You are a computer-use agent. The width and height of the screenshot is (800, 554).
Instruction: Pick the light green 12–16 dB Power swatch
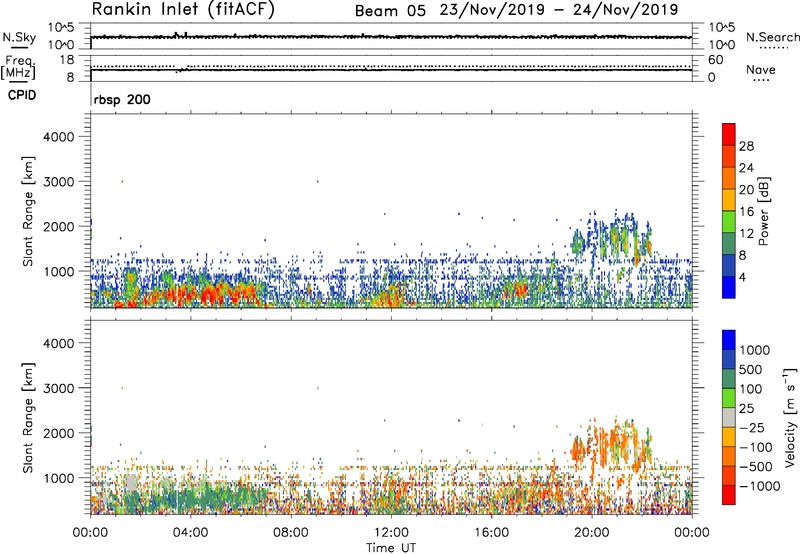click(729, 221)
